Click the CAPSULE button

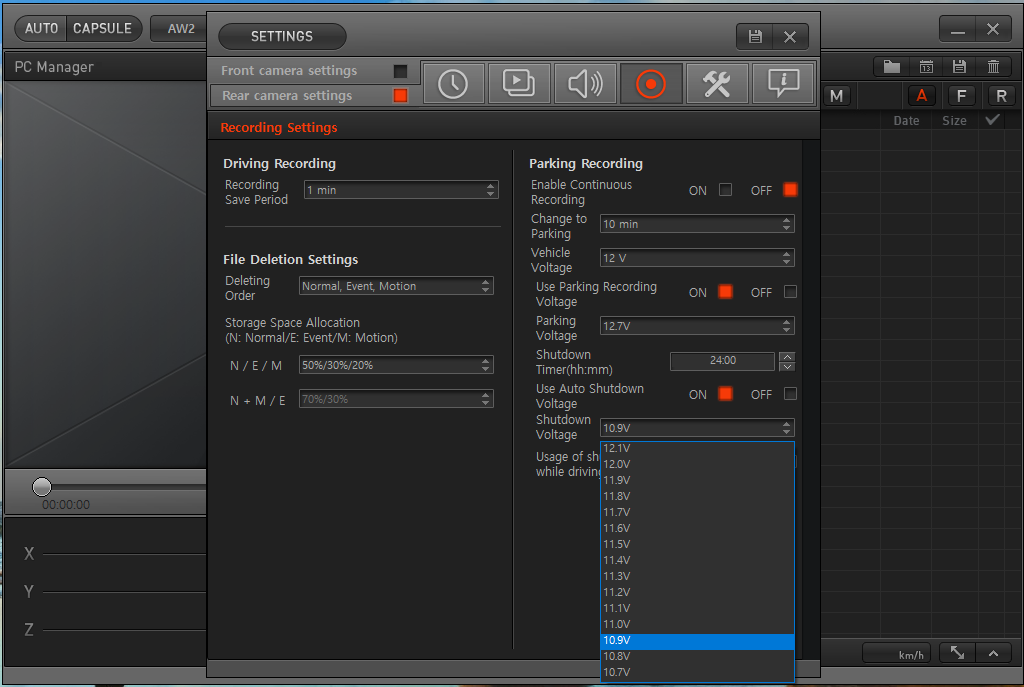pyautogui.click(x=103, y=29)
